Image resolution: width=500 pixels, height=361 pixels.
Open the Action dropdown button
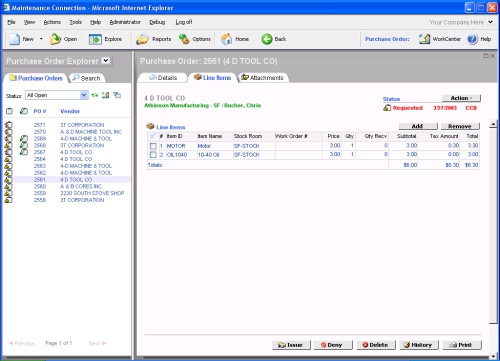(x=461, y=98)
